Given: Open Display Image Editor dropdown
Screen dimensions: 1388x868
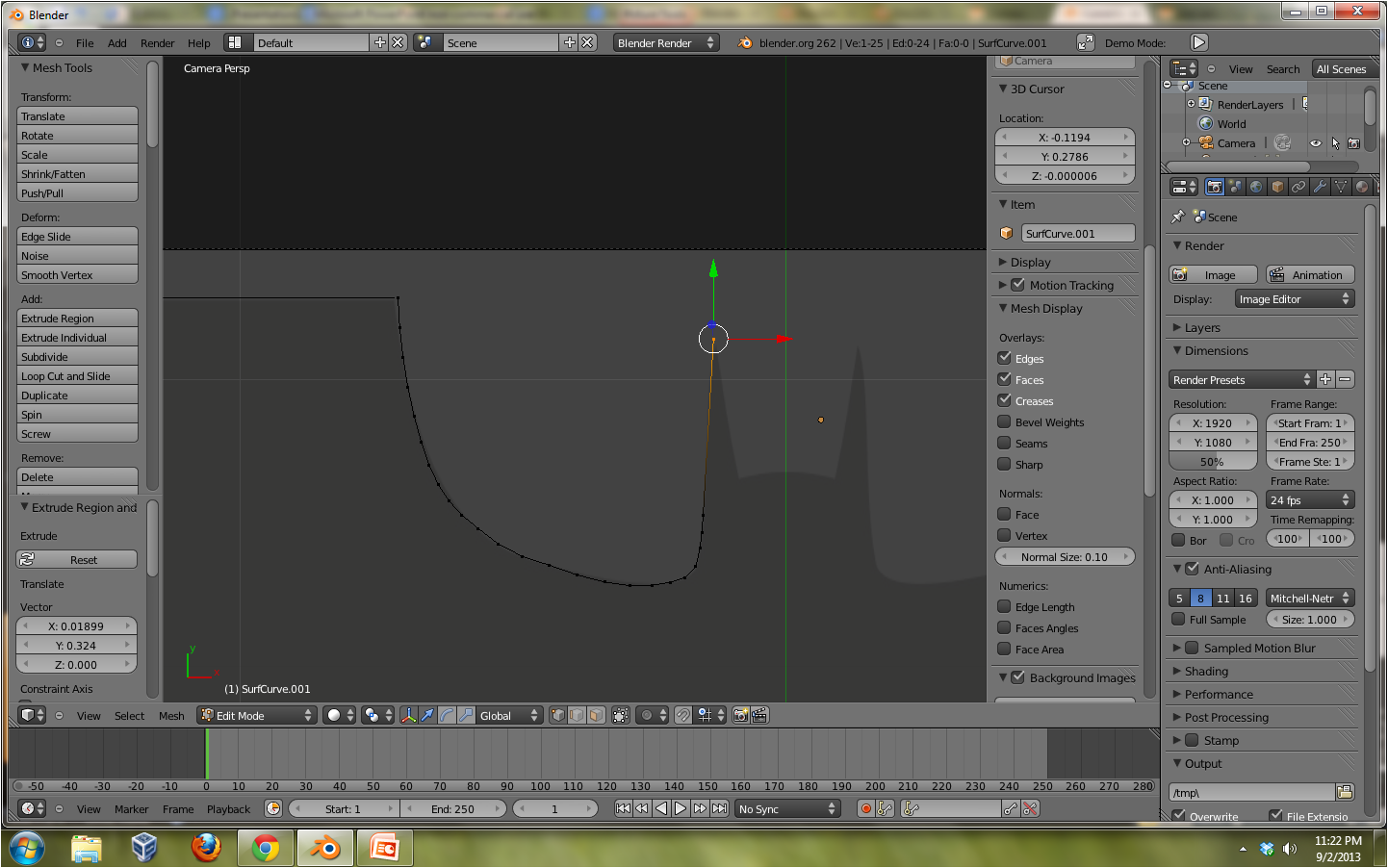Looking at the screenshot, I should [1295, 299].
